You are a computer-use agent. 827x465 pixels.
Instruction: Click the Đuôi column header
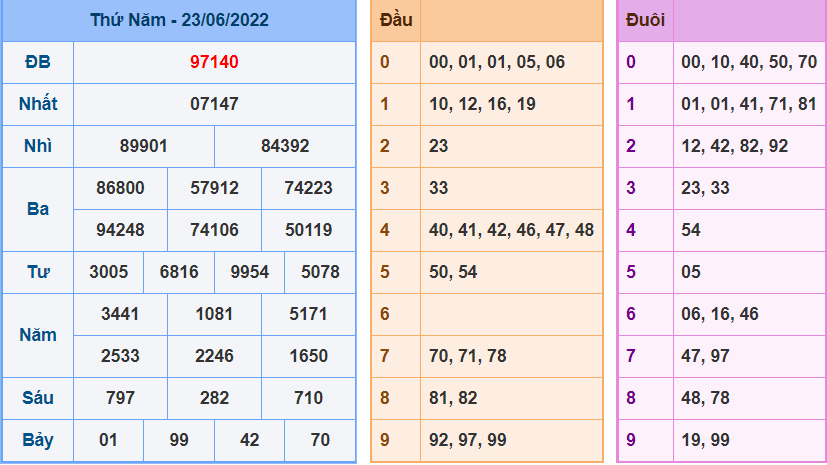coord(645,20)
